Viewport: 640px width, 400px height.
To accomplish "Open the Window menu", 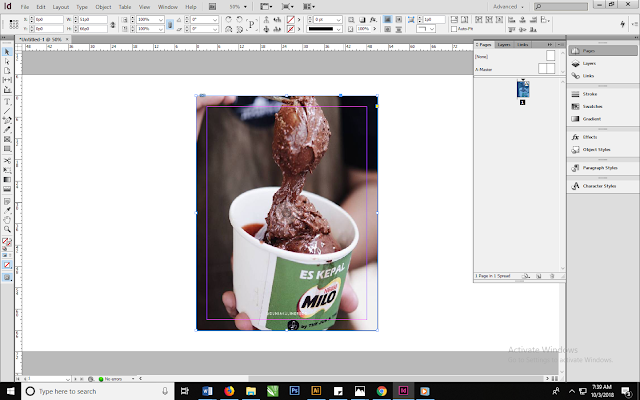I will point(167,7).
